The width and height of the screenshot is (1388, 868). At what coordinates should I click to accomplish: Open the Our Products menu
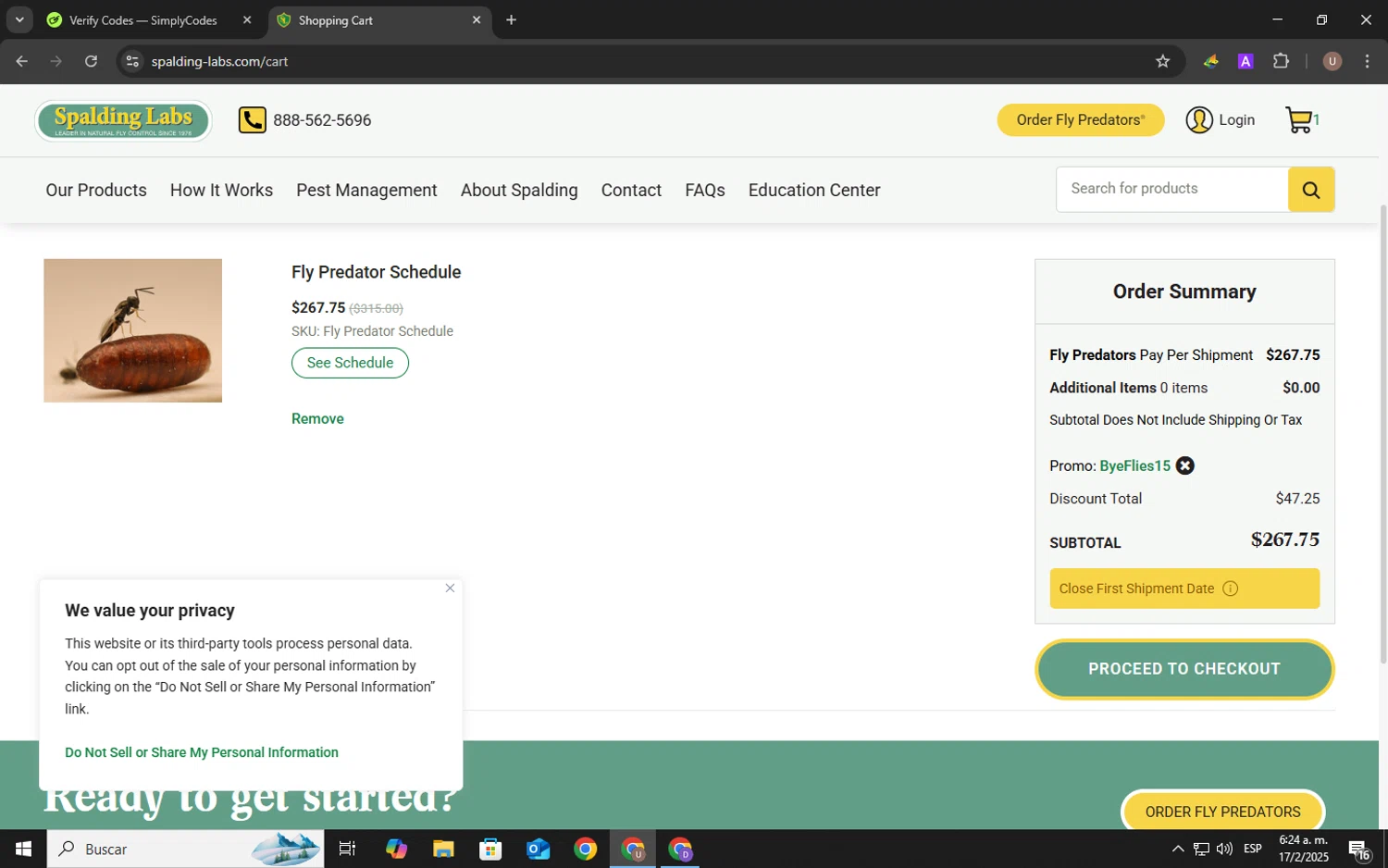(x=96, y=190)
